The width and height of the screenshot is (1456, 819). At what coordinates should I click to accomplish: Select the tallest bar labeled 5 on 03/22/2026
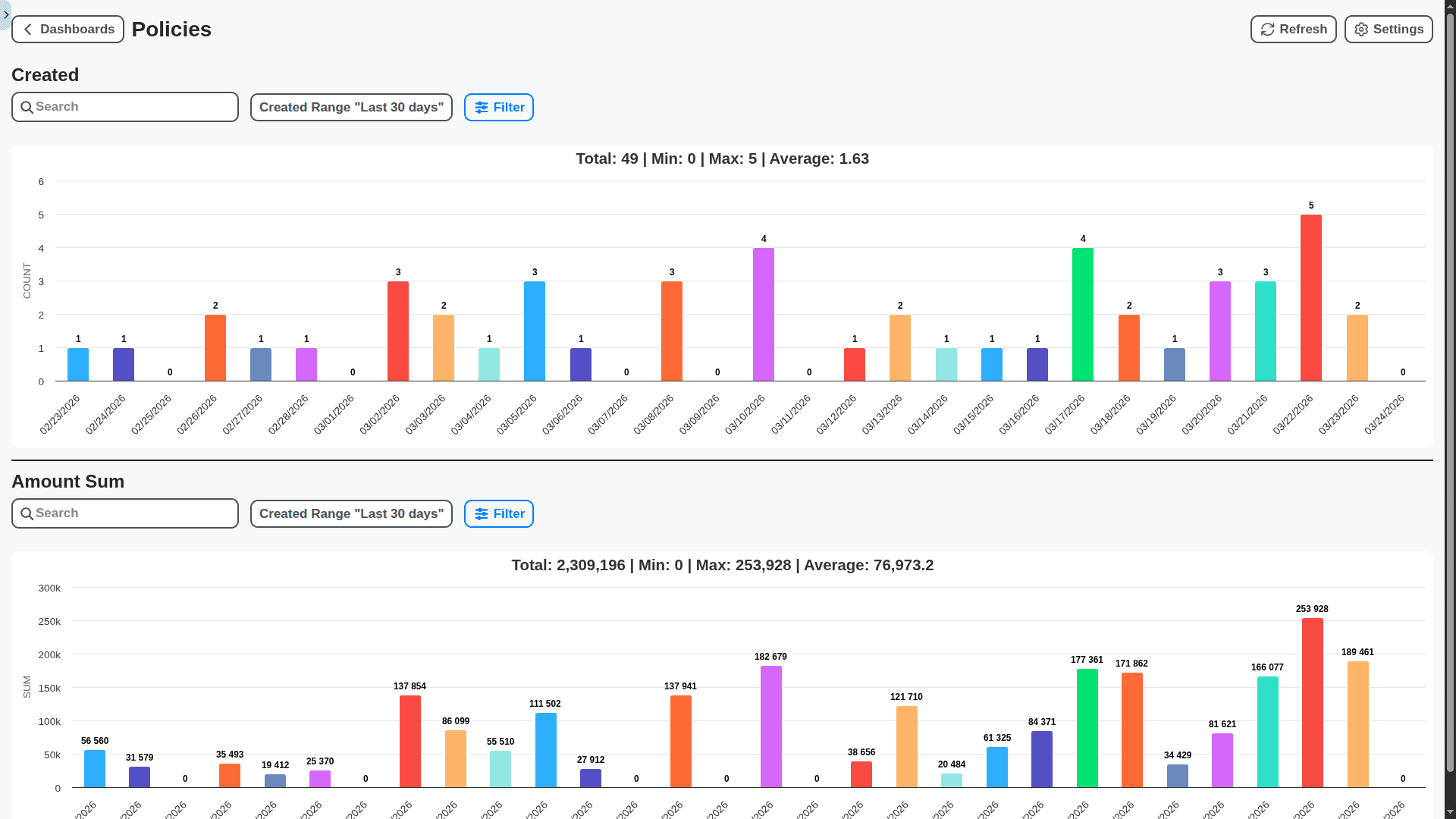coord(1311,296)
